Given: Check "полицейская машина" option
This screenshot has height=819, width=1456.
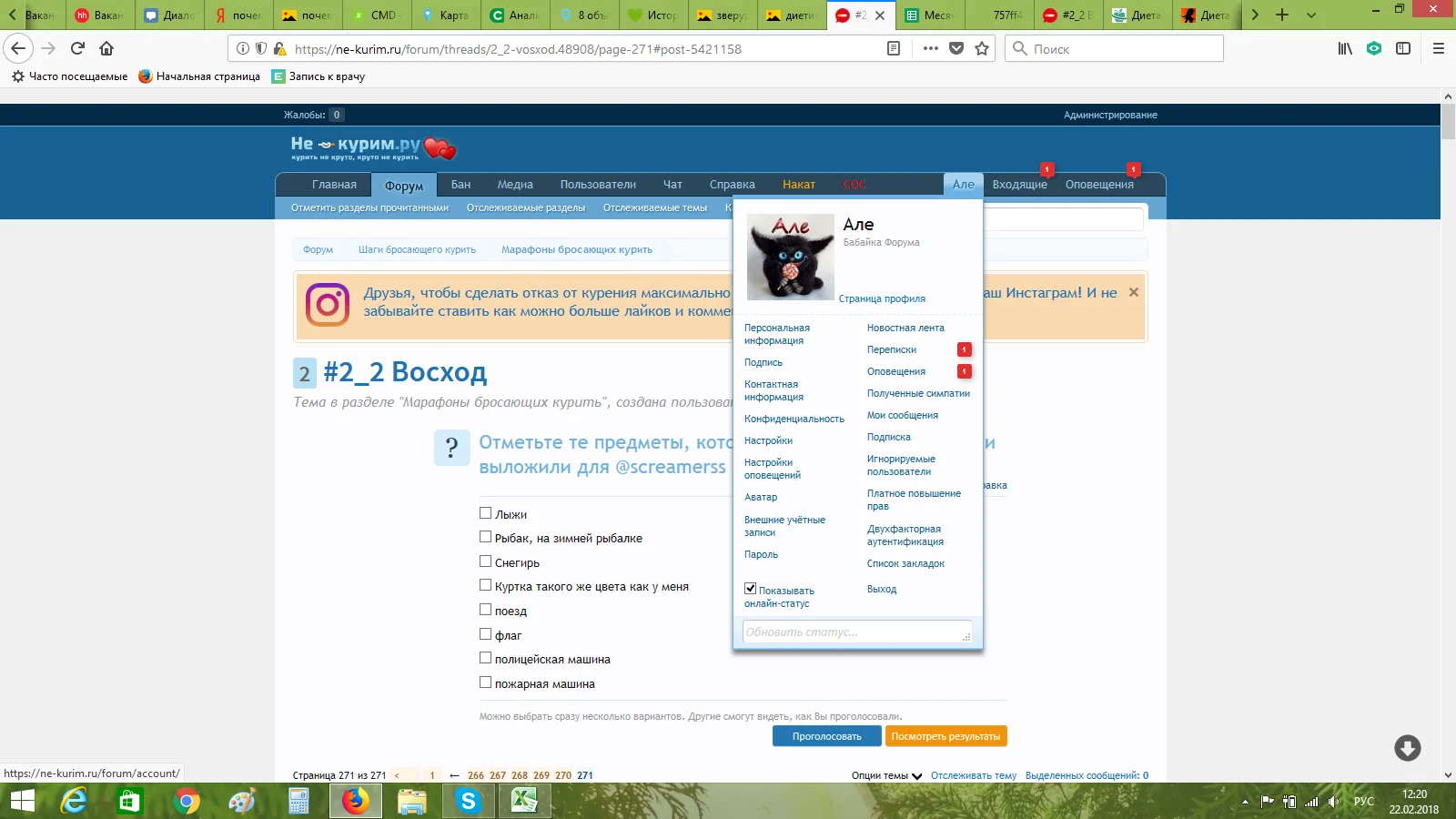Looking at the screenshot, I should click(x=486, y=658).
